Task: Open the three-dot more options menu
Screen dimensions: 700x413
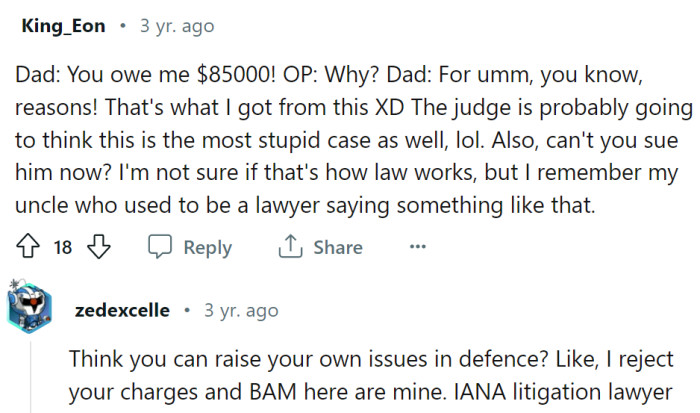Action: 418,248
